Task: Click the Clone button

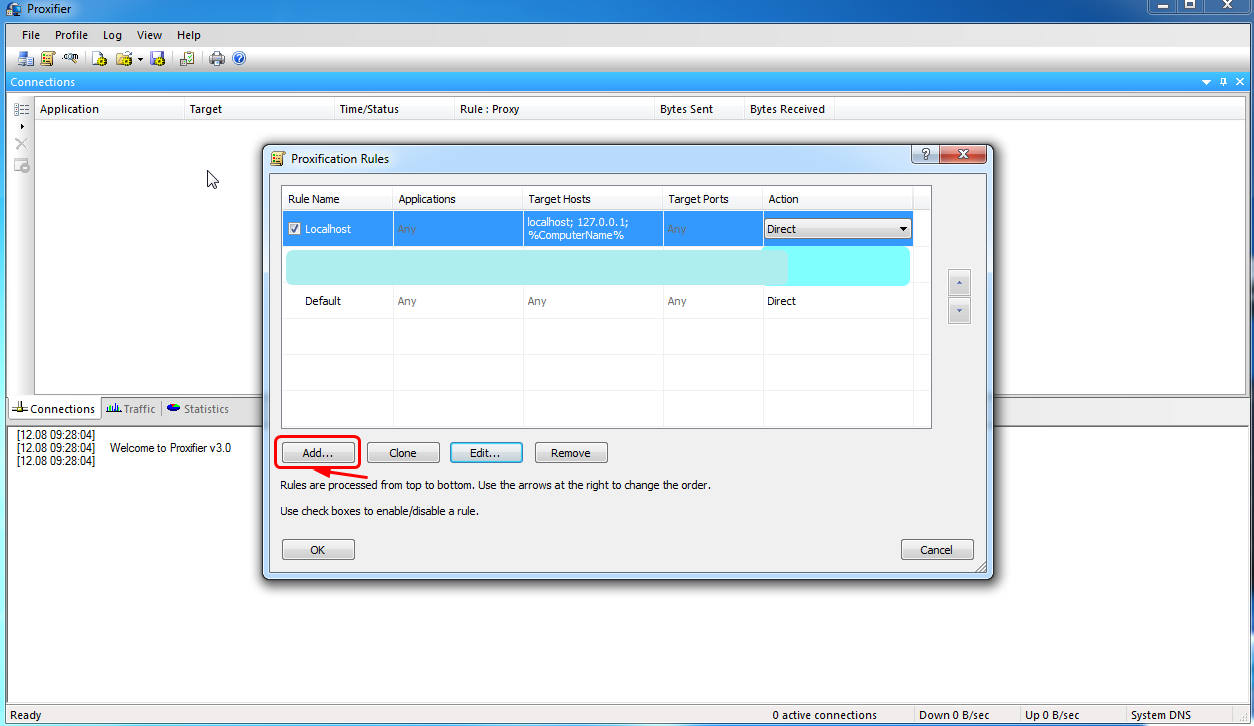Action: (x=403, y=453)
